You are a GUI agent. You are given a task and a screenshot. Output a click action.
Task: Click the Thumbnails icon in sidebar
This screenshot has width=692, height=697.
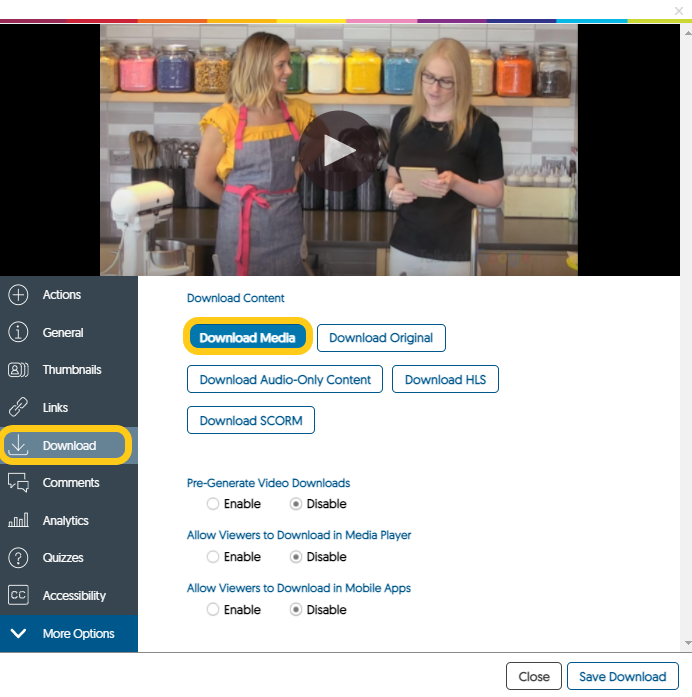[x=18, y=370]
